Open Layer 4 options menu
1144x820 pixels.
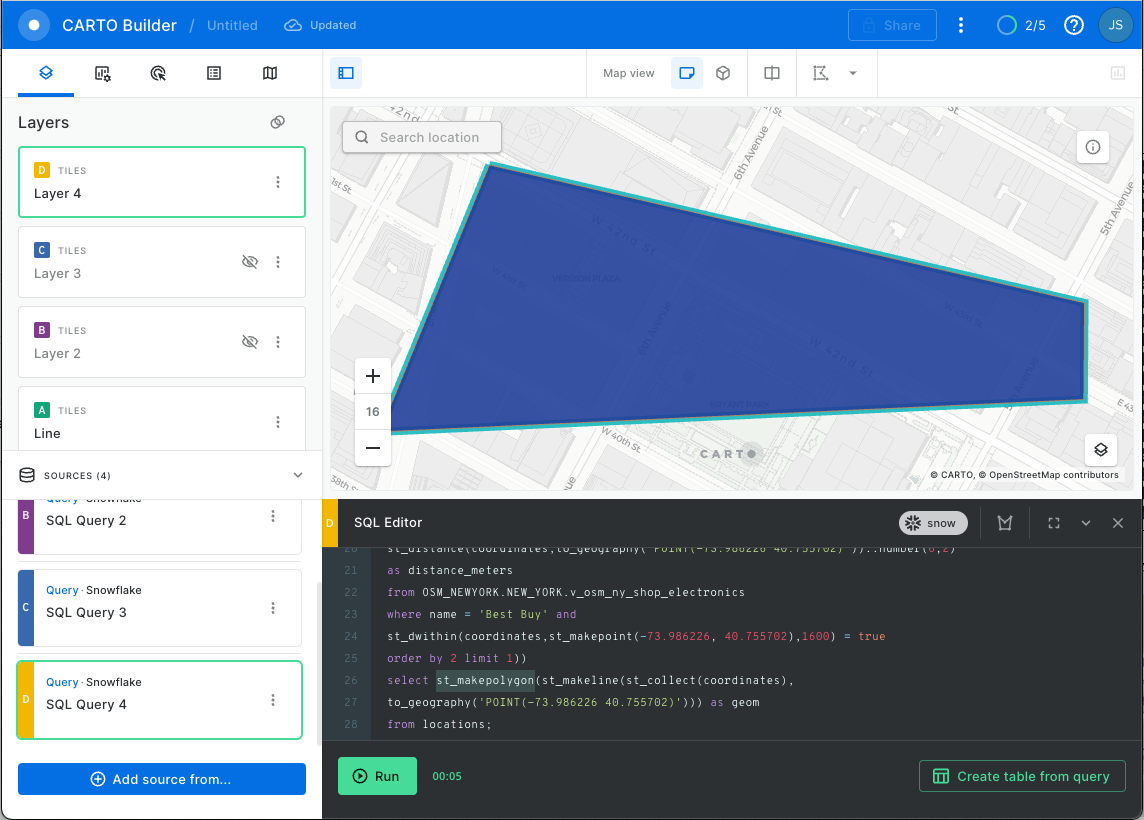[x=278, y=182]
